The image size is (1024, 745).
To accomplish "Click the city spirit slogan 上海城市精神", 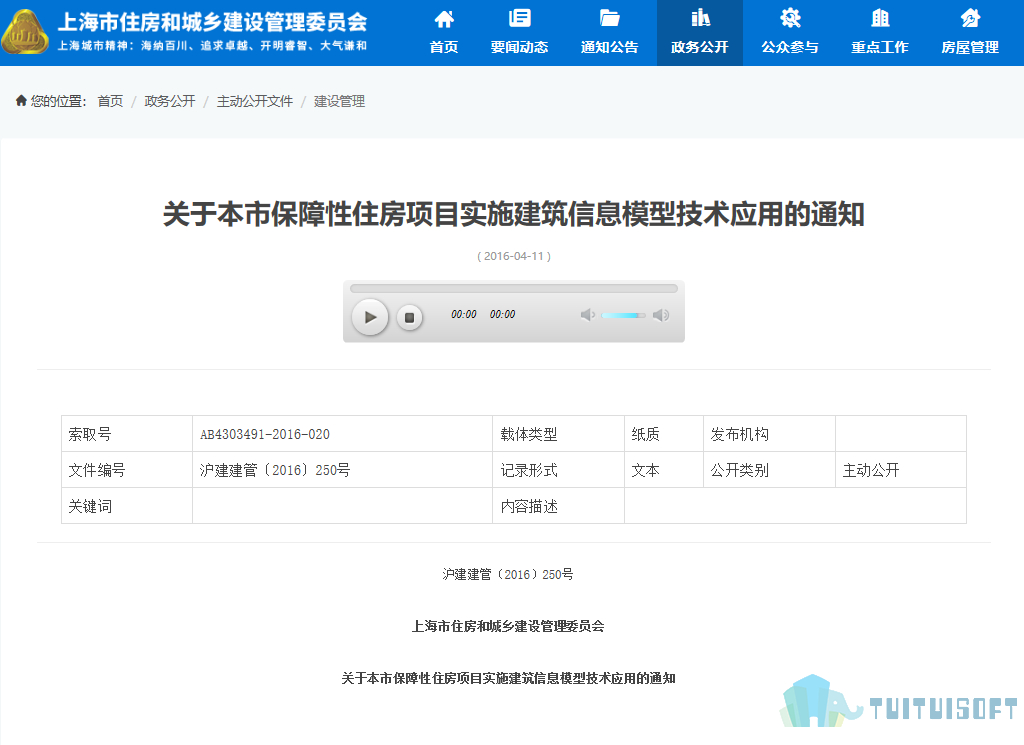I will [x=213, y=46].
